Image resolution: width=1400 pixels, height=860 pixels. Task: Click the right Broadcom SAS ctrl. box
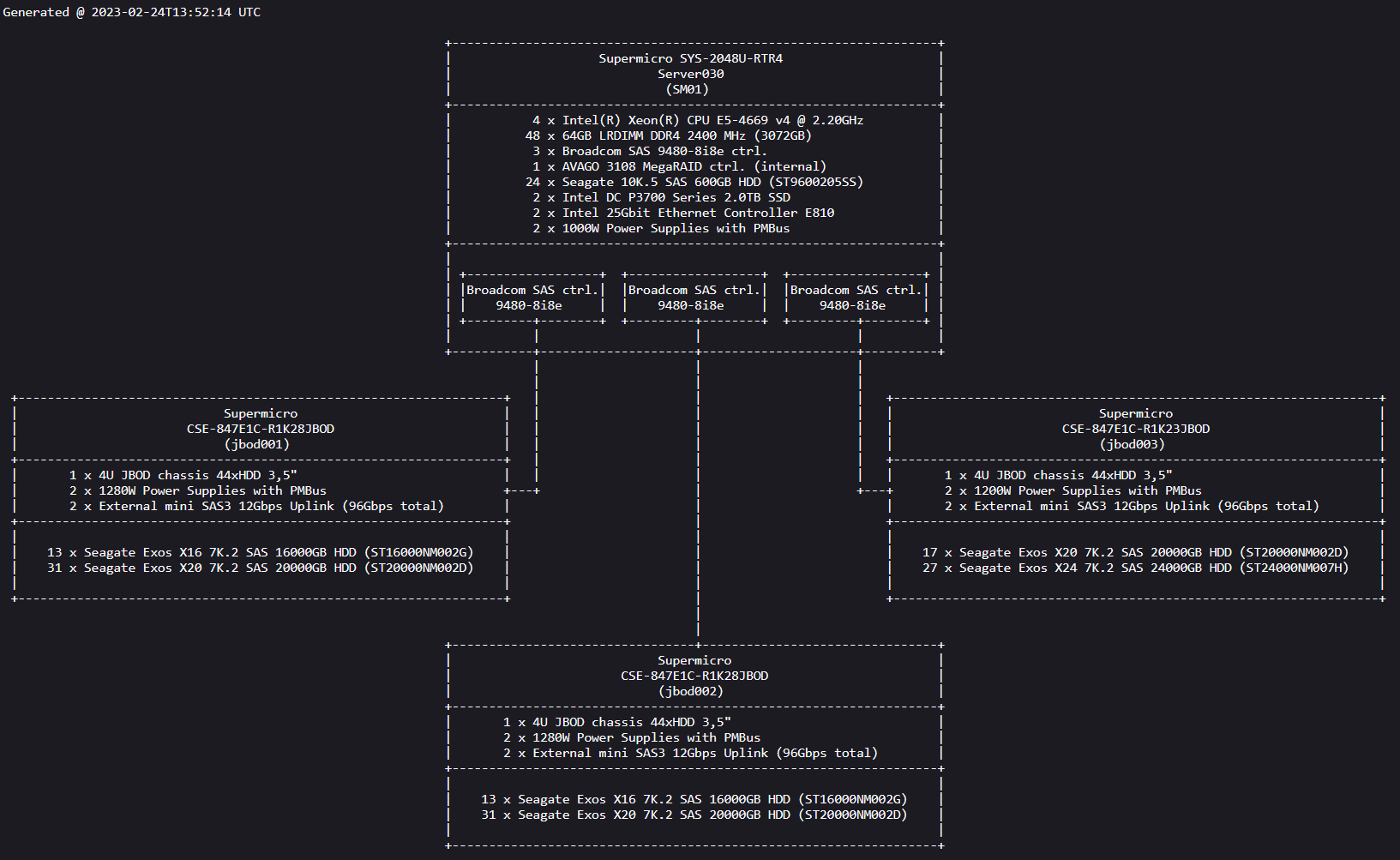coord(856,298)
